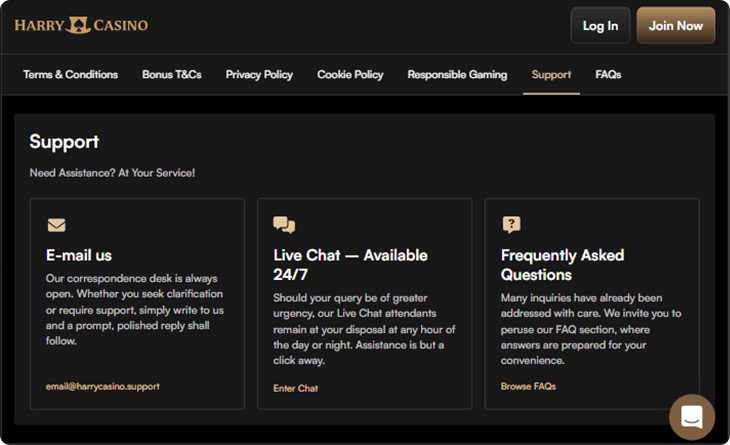View the Cookie Policy tab
The image size is (730, 445).
[x=350, y=74]
